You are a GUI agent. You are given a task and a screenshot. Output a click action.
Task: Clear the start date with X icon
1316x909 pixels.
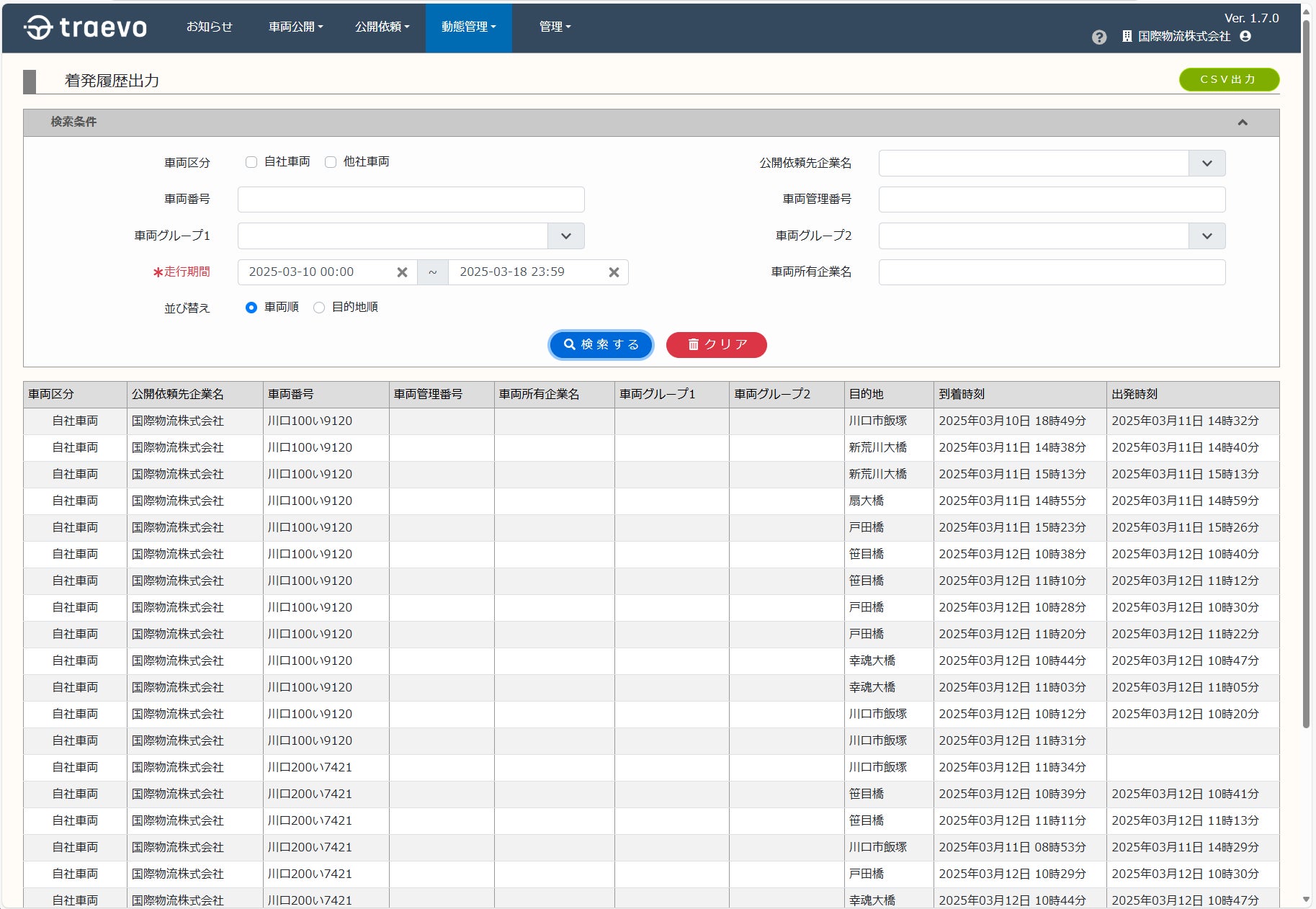[402, 272]
